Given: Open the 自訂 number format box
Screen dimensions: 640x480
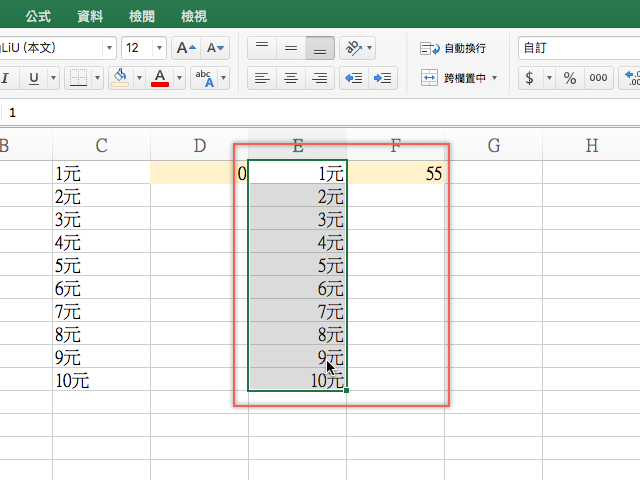Looking at the screenshot, I should coord(579,48).
